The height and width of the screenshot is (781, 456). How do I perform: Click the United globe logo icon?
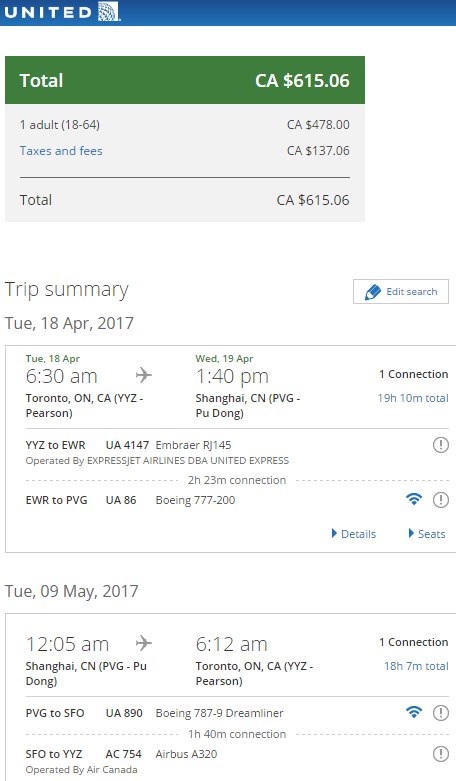click(x=109, y=11)
